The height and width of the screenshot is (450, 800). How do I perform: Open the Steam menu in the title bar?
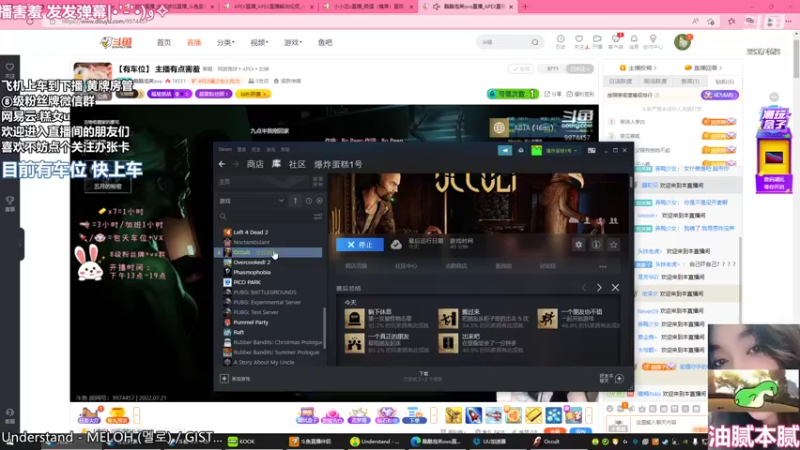tap(225, 149)
